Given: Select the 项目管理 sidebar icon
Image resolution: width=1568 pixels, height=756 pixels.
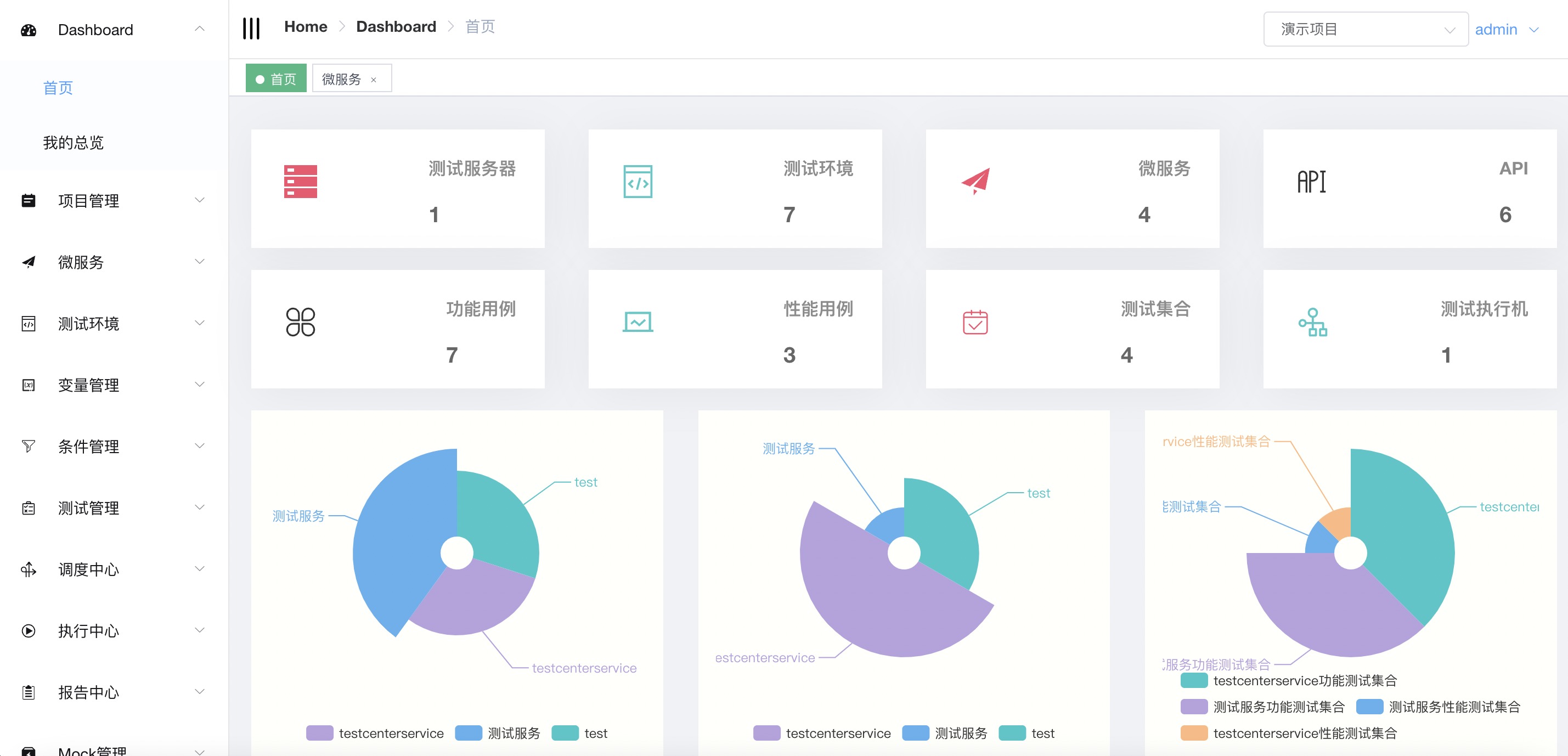Looking at the screenshot, I should (x=29, y=201).
